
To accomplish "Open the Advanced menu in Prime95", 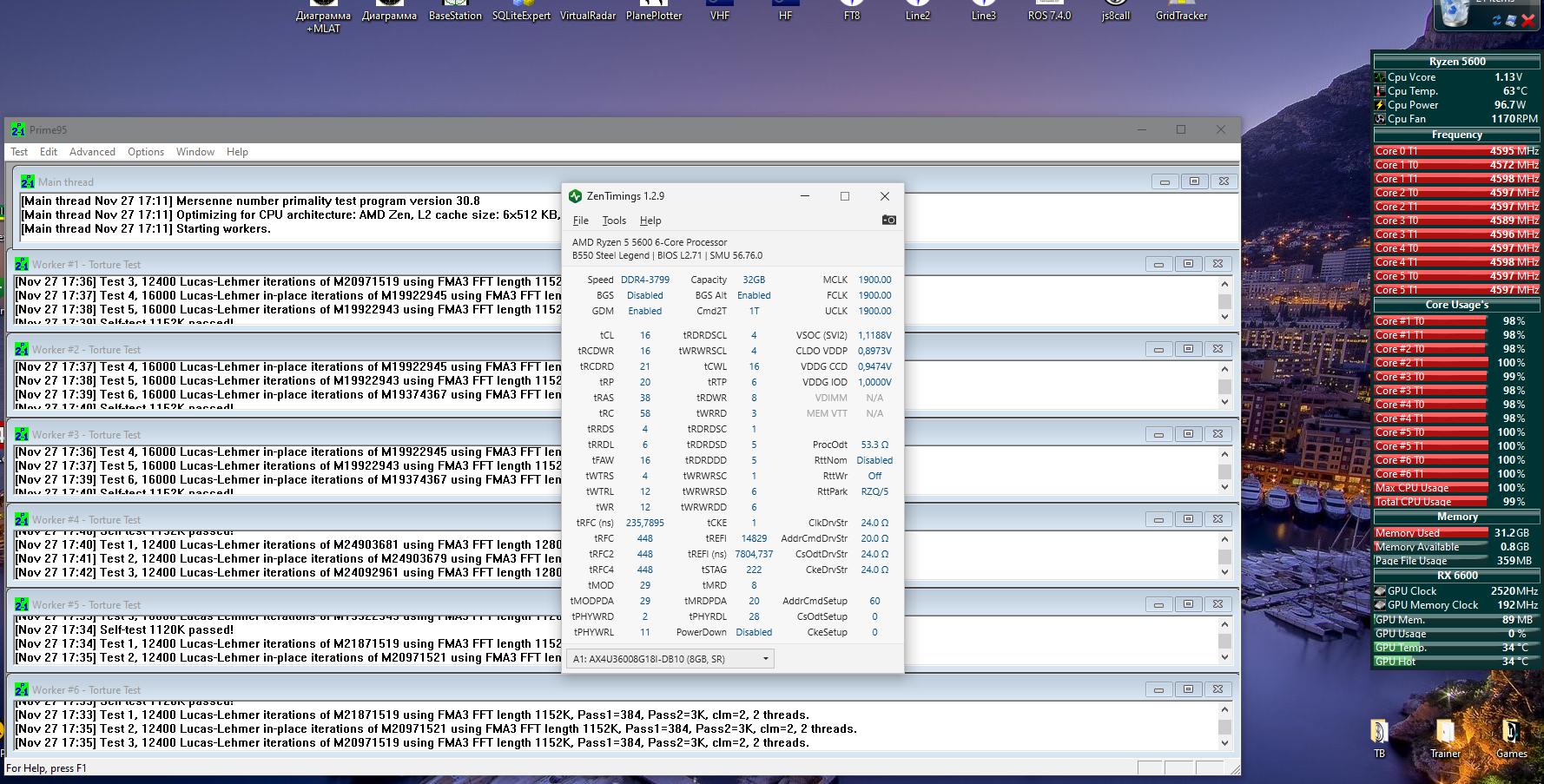I will click(x=92, y=152).
